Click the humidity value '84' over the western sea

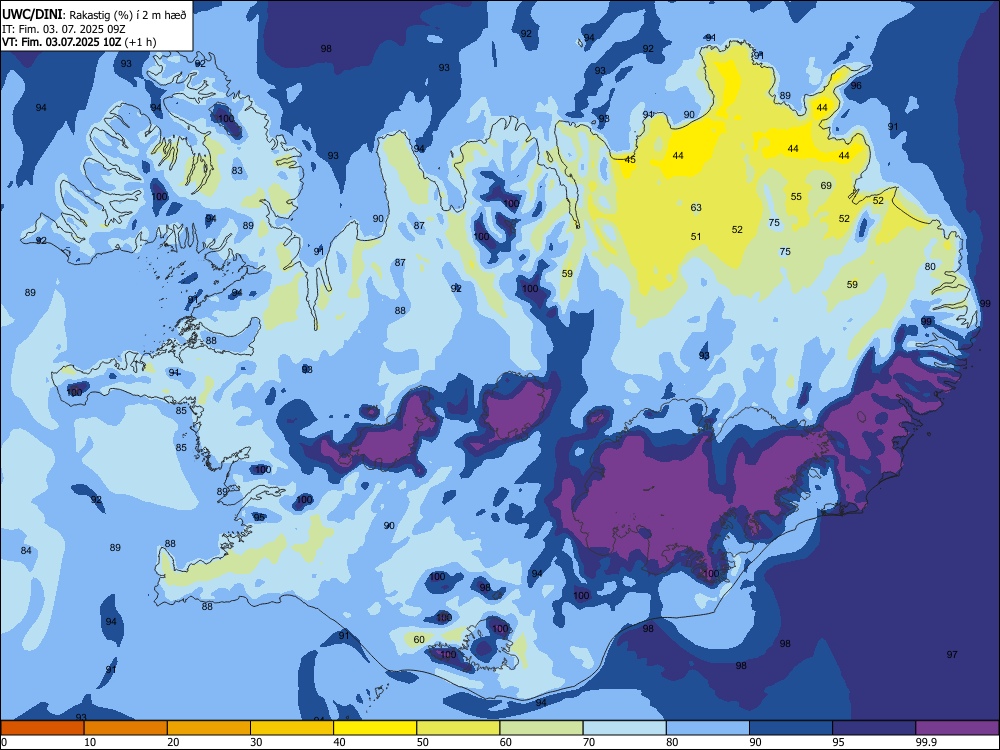coord(26,550)
